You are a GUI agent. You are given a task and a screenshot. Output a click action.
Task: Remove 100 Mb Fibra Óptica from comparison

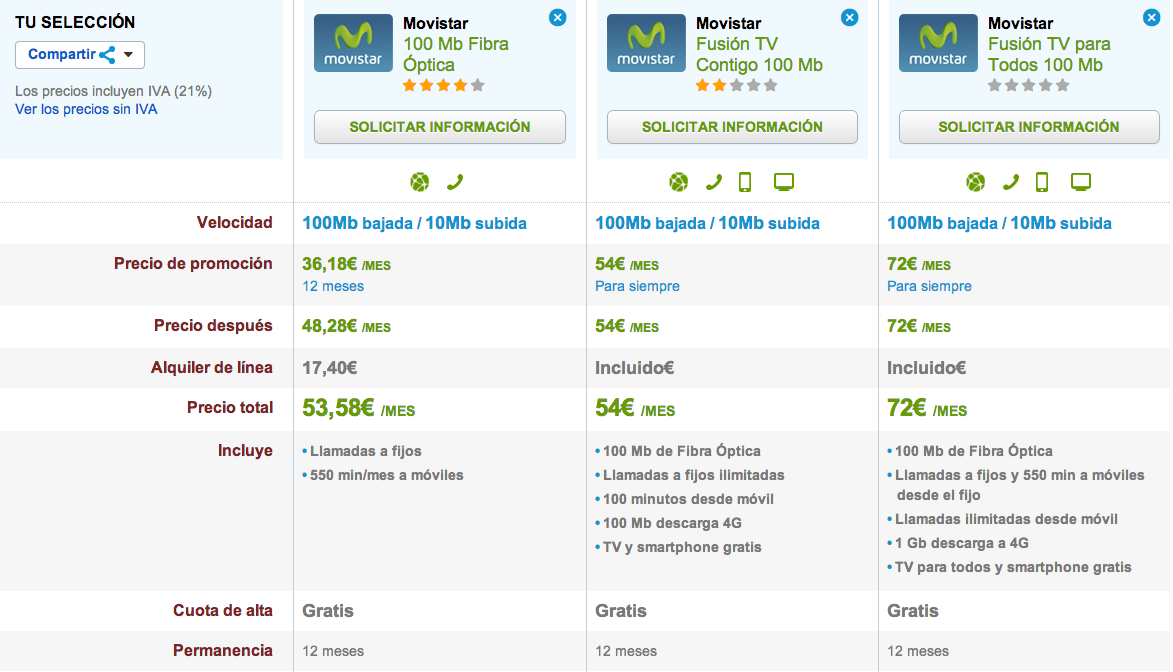pos(557,17)
